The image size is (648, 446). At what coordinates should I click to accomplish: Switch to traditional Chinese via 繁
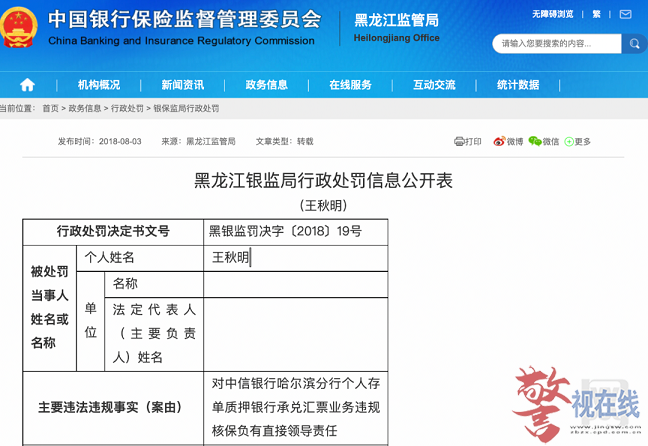(596, 14)
